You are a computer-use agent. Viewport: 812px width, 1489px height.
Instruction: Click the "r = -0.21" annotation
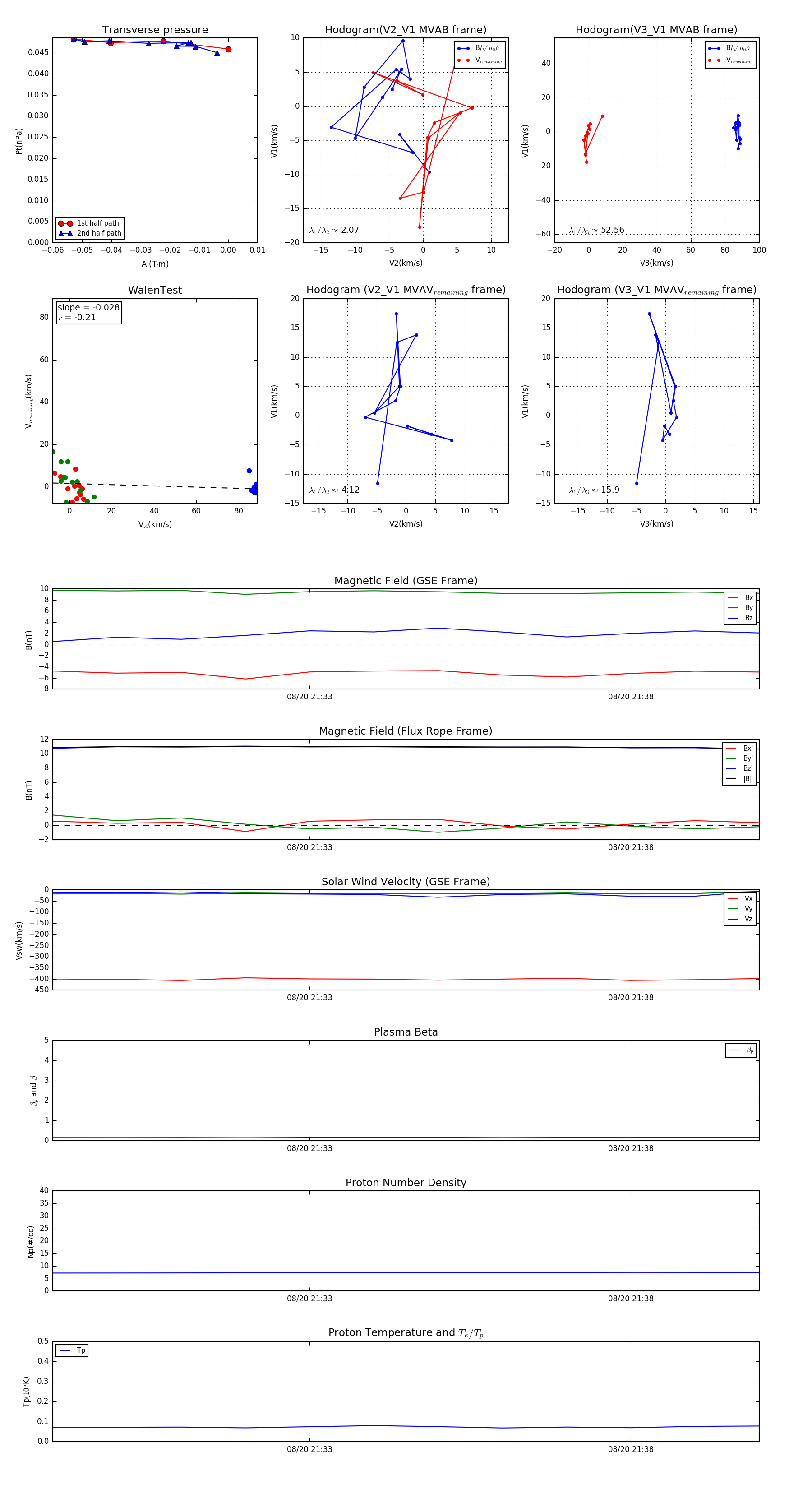pos(77,318)
